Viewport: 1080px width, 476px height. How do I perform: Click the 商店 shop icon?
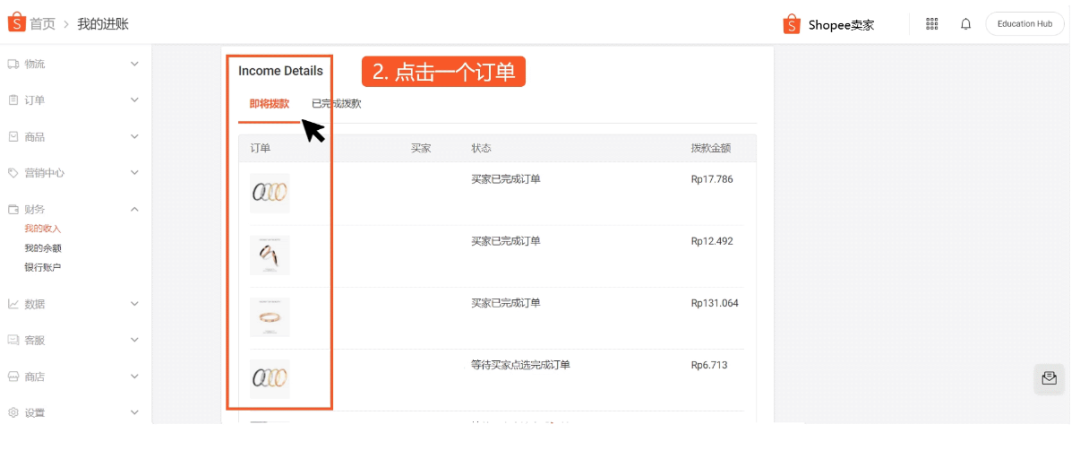[x=13, y=377]
